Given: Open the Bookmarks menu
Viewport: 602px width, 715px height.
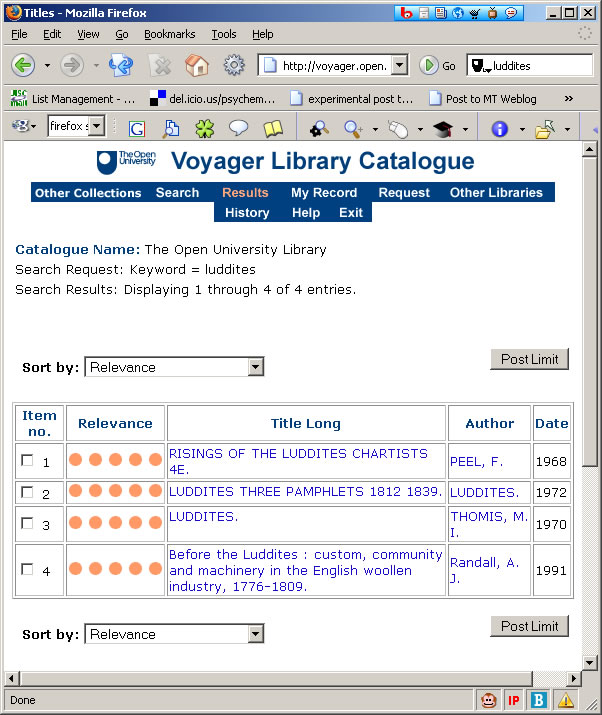Looking at the screenshot, I should (170, 34).
